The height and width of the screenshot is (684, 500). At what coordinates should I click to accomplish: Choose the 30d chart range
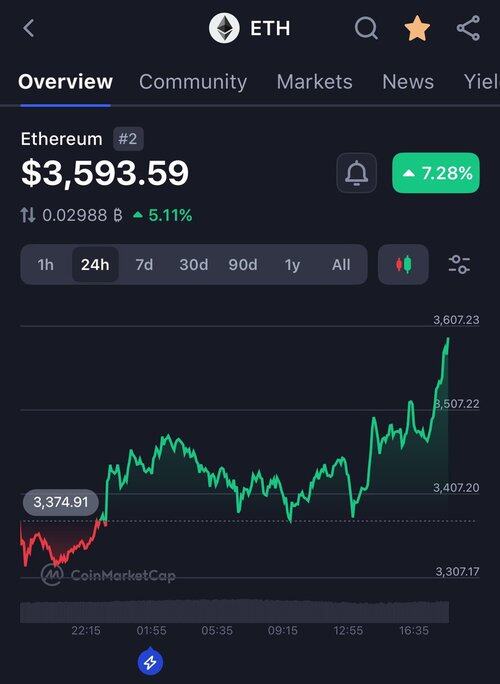[x=194, y=264]
